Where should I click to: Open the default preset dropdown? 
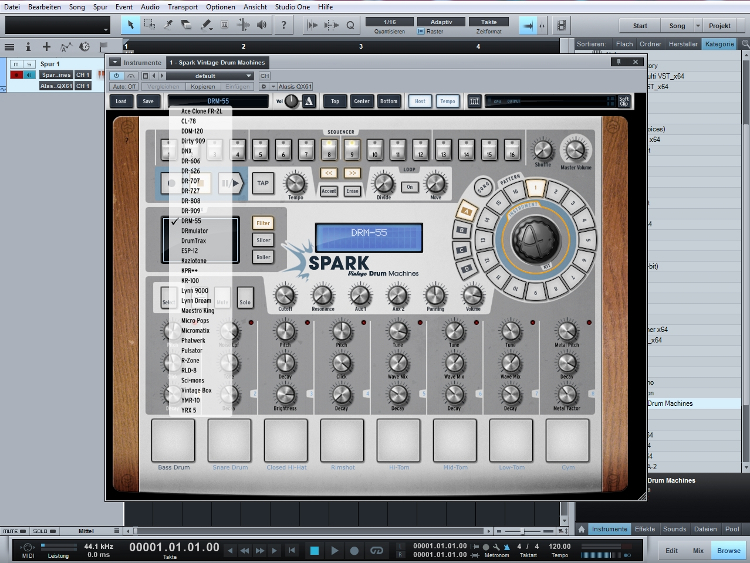[210, 76]
